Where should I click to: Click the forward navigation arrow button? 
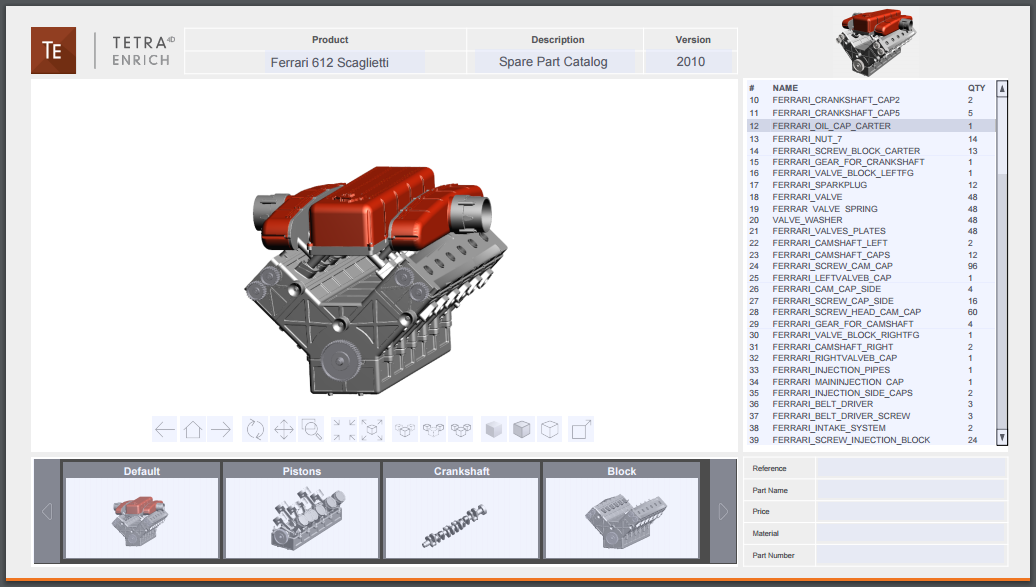point(221,429)
